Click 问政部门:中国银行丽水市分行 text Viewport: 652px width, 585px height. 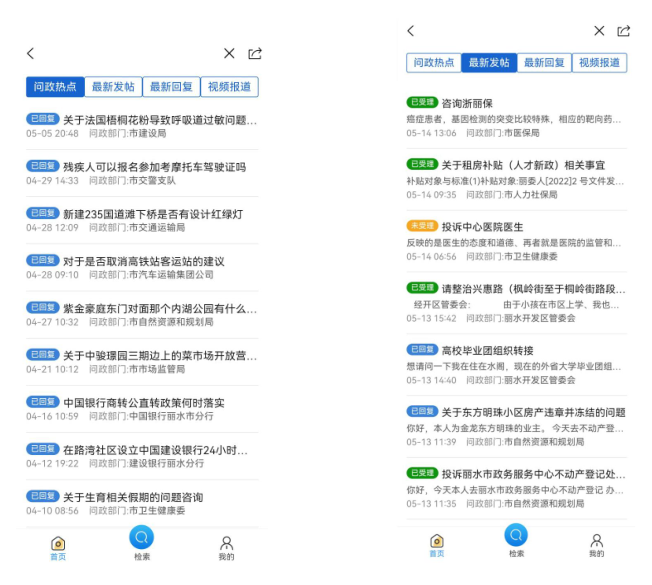pos(151,416)
